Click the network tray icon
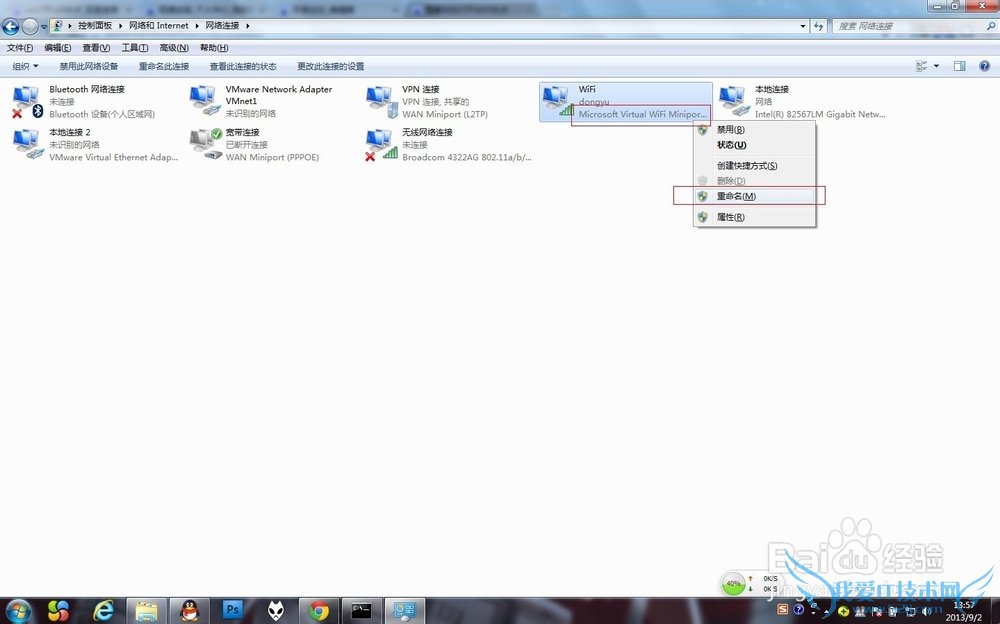This screenshot has height=624, width=1000. tap(911, 611)
